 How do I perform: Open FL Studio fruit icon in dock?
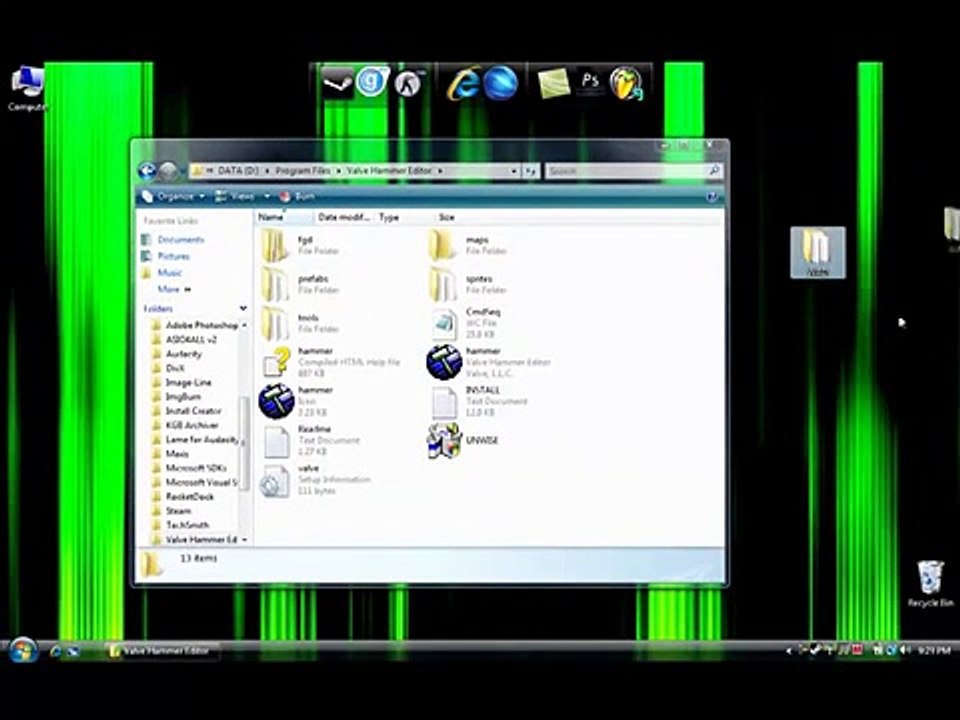(626, 83)
